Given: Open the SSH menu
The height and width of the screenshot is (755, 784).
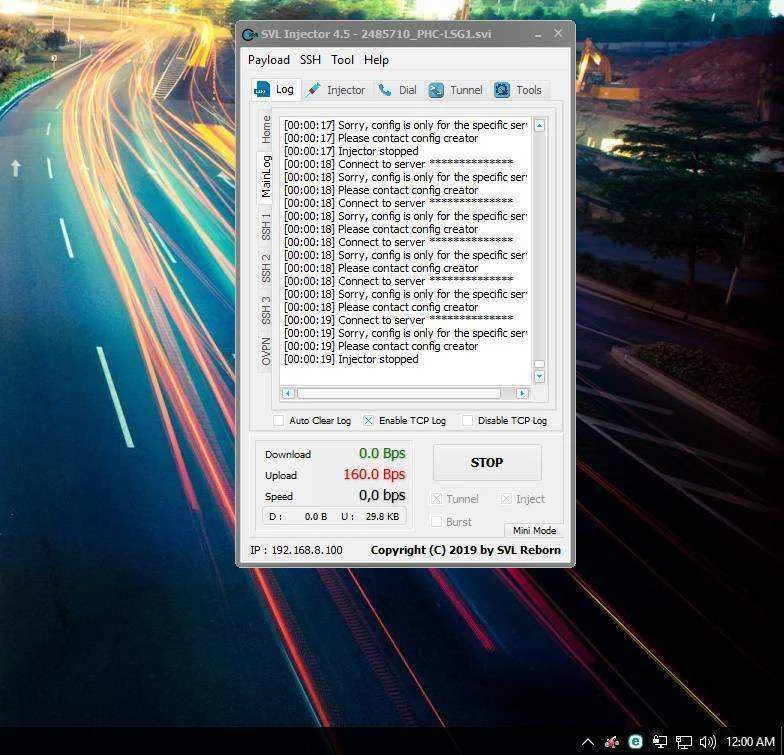Looking at the screenshot, I should [x=310, y=60].
